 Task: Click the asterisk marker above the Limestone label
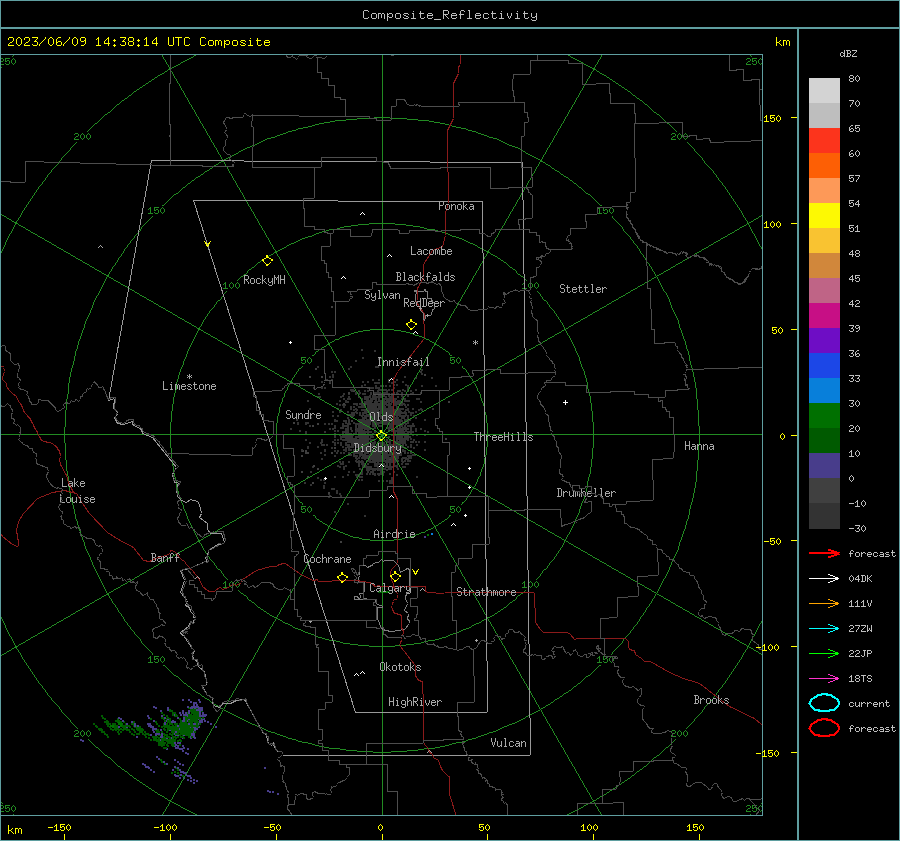click(189, 377)
